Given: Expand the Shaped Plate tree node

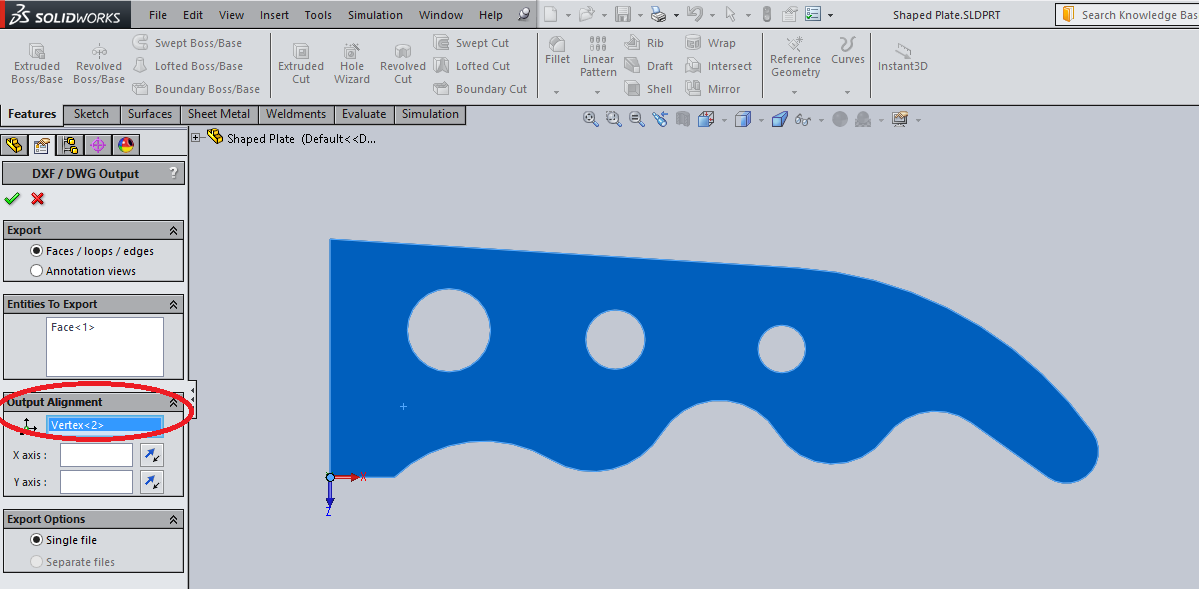Looking at the screenshot, I should pos(196,138).
